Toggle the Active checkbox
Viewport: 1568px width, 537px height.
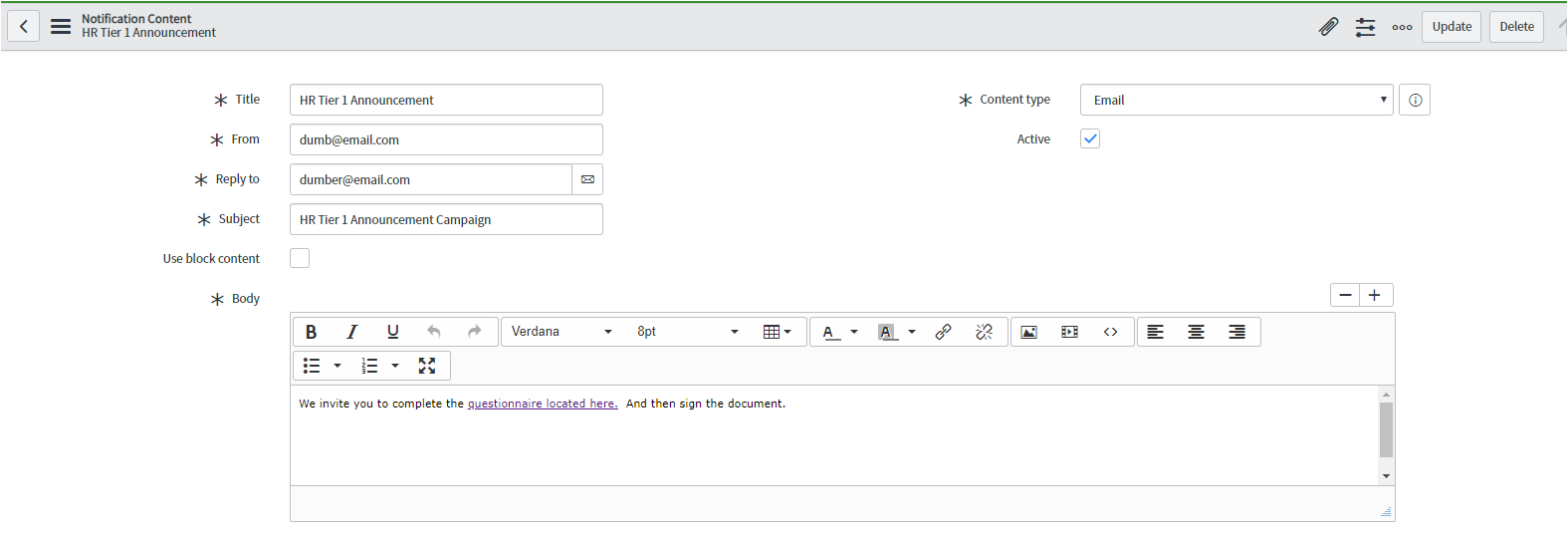click(x=1090, y=138)
